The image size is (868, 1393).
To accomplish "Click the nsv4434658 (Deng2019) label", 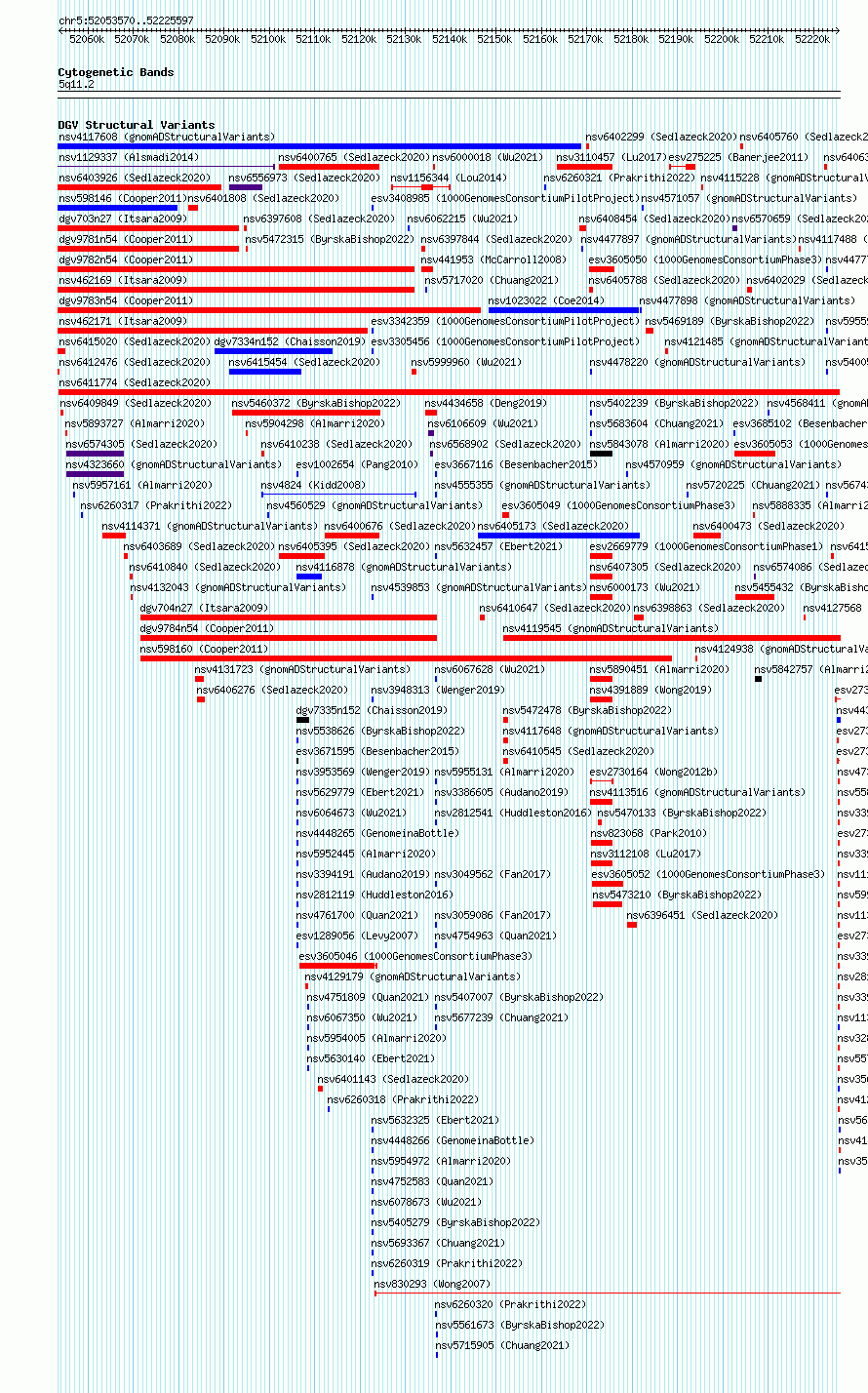I will 486,403.
